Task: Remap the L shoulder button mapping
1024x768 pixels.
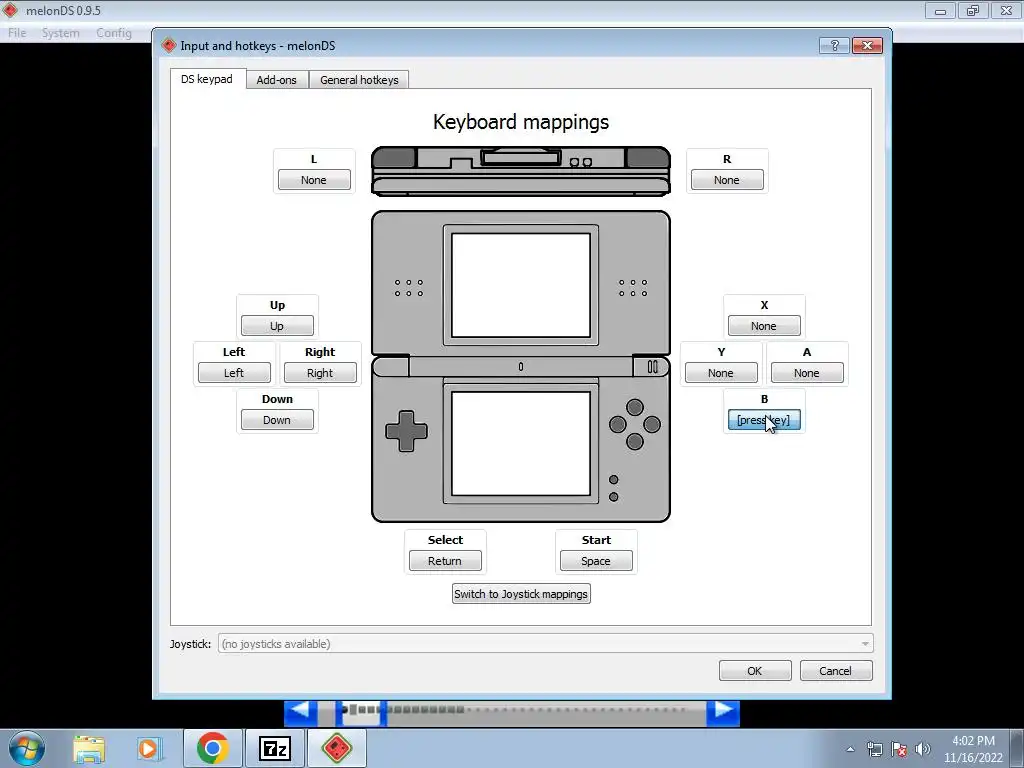Action: [x=314, y=180]
